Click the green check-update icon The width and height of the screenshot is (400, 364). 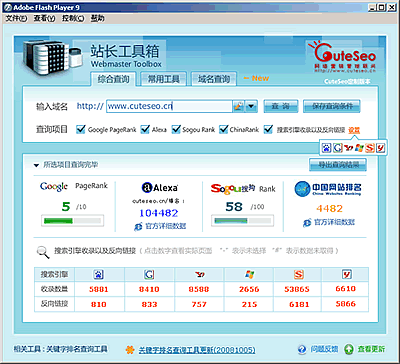click(x=349, y=349)
